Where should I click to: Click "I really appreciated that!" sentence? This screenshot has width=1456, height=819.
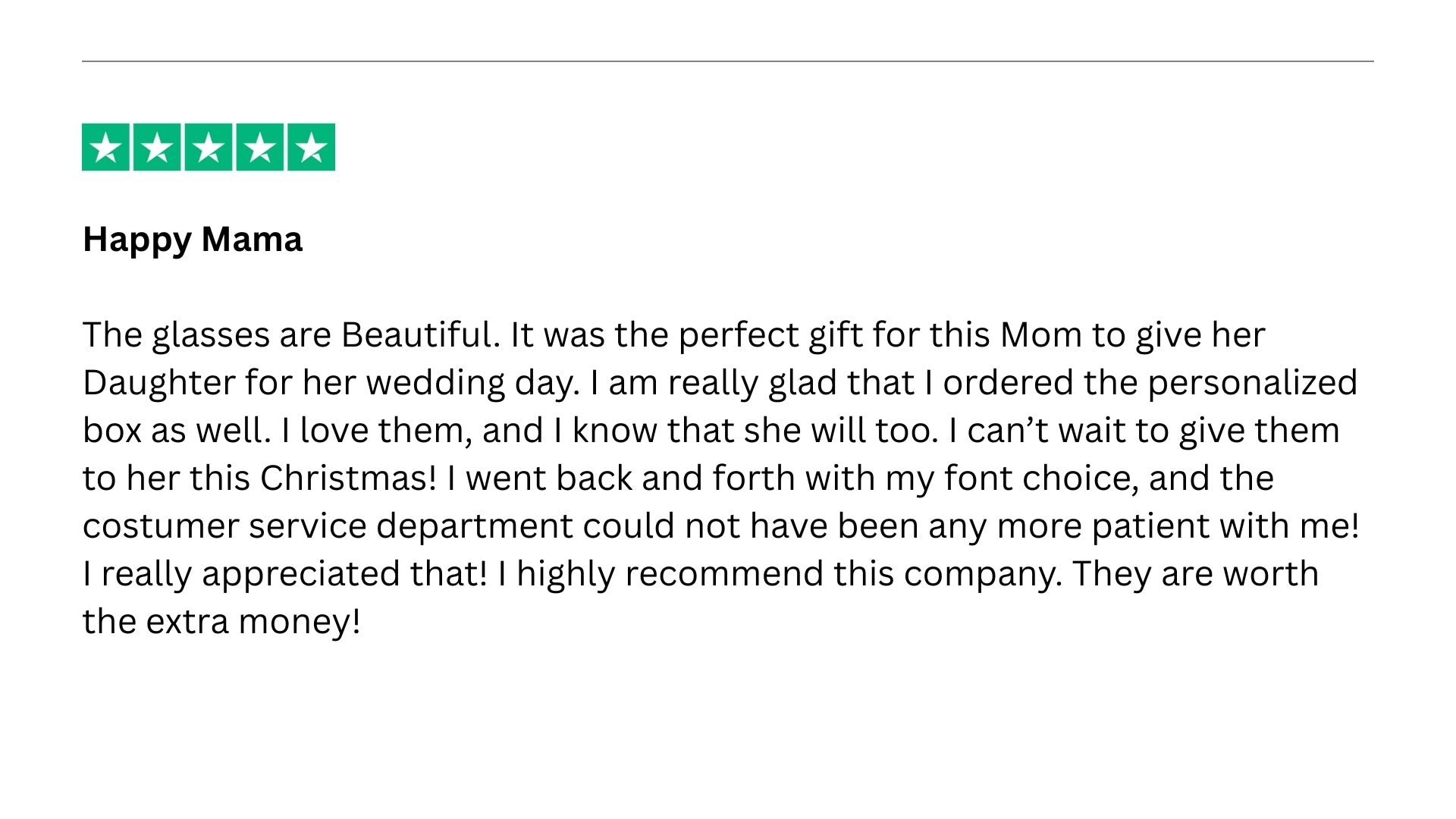tap(285, 574)
